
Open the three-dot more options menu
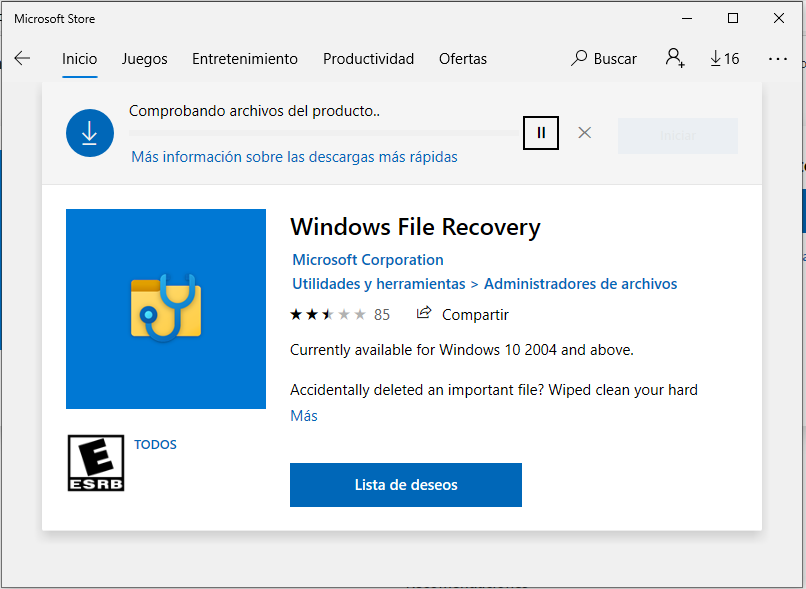[778, 59]
